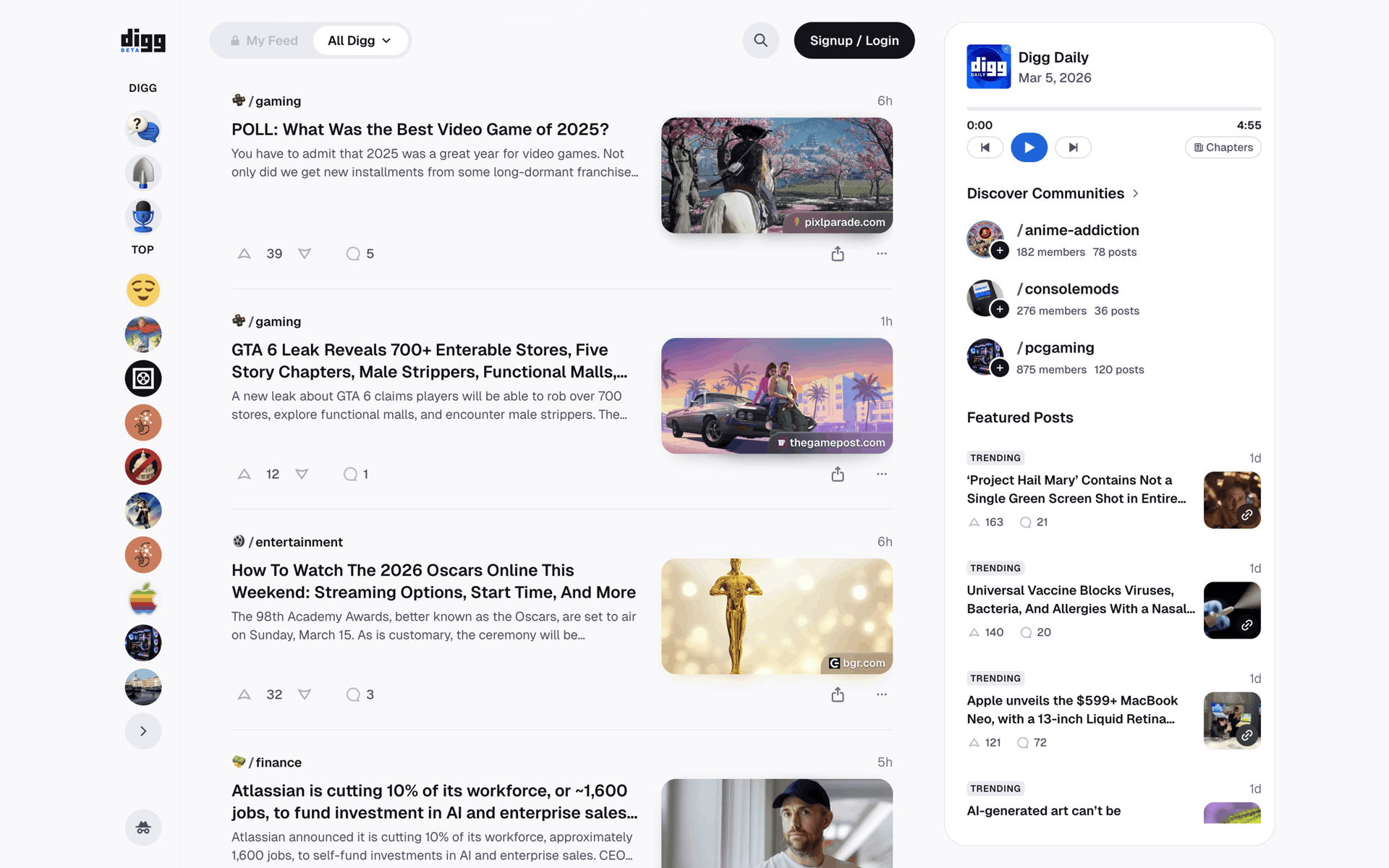
Task: Join the anime-addiction community plus badge
Action: (999, 250)
